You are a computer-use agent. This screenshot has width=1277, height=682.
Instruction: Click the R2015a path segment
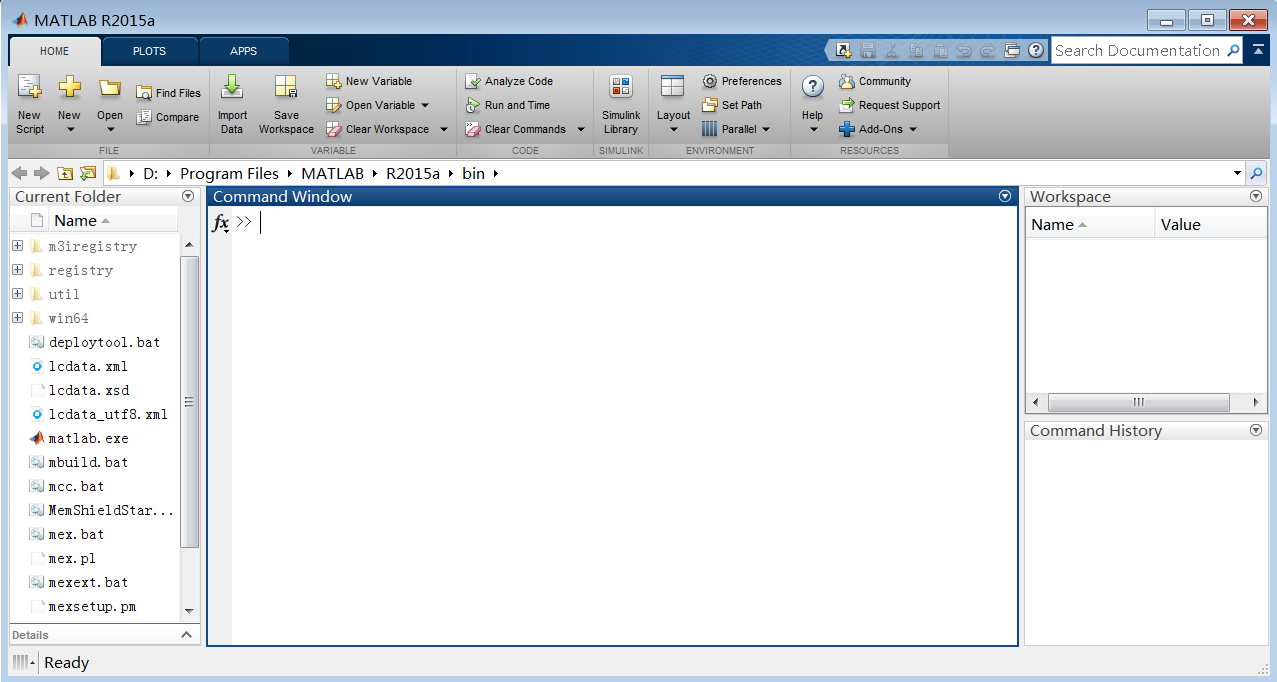click(413, 173)
